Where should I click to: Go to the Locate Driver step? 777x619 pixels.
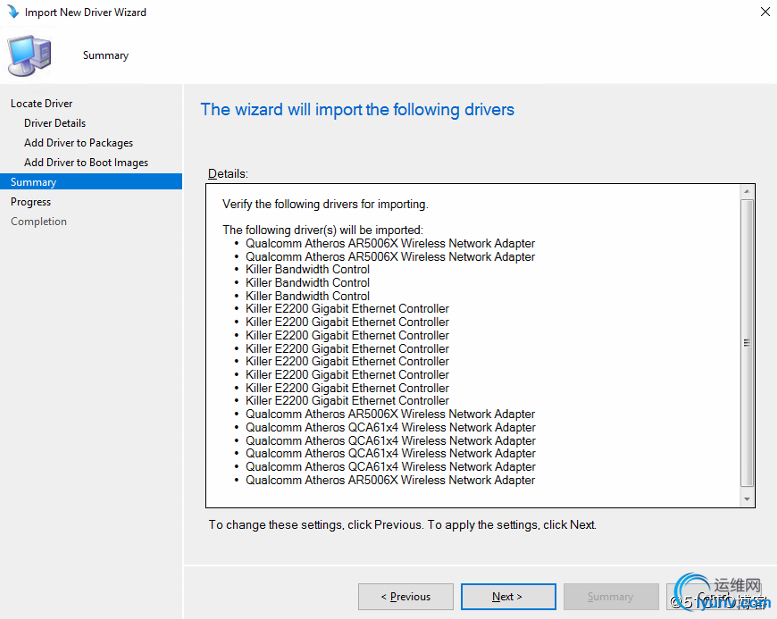[42, 103]
